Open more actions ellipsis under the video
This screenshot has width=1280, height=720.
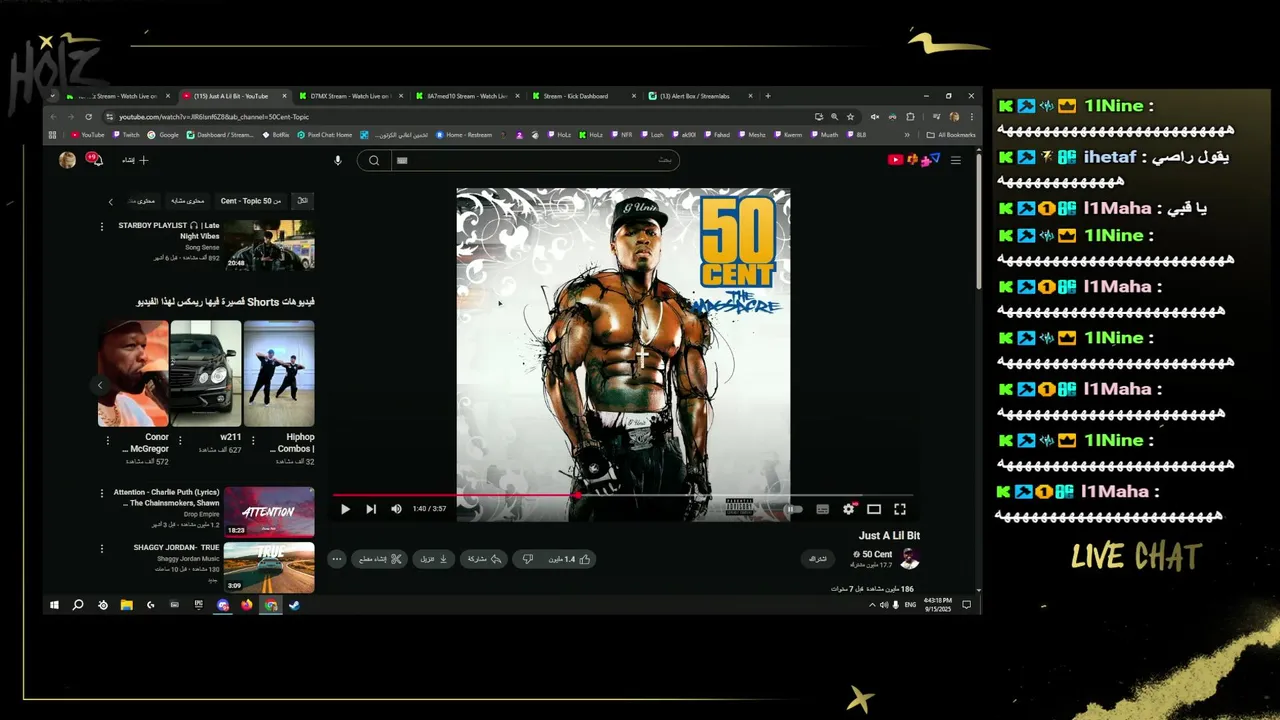(337, 559)
